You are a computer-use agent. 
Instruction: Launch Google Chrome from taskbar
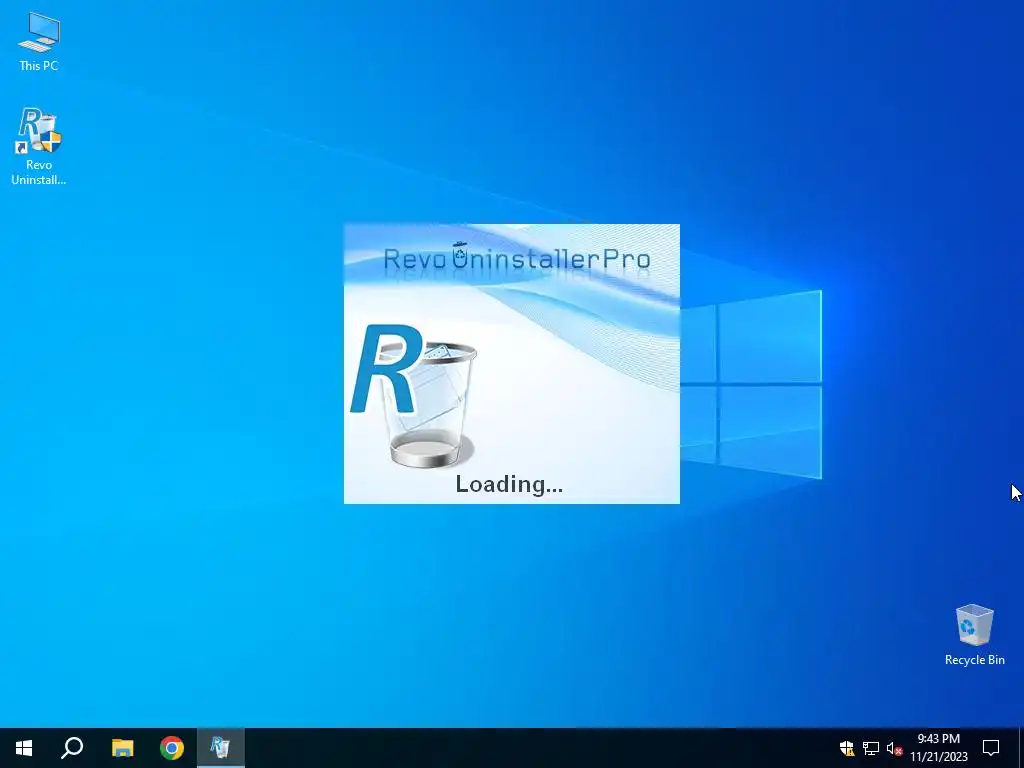click(172, 748)
